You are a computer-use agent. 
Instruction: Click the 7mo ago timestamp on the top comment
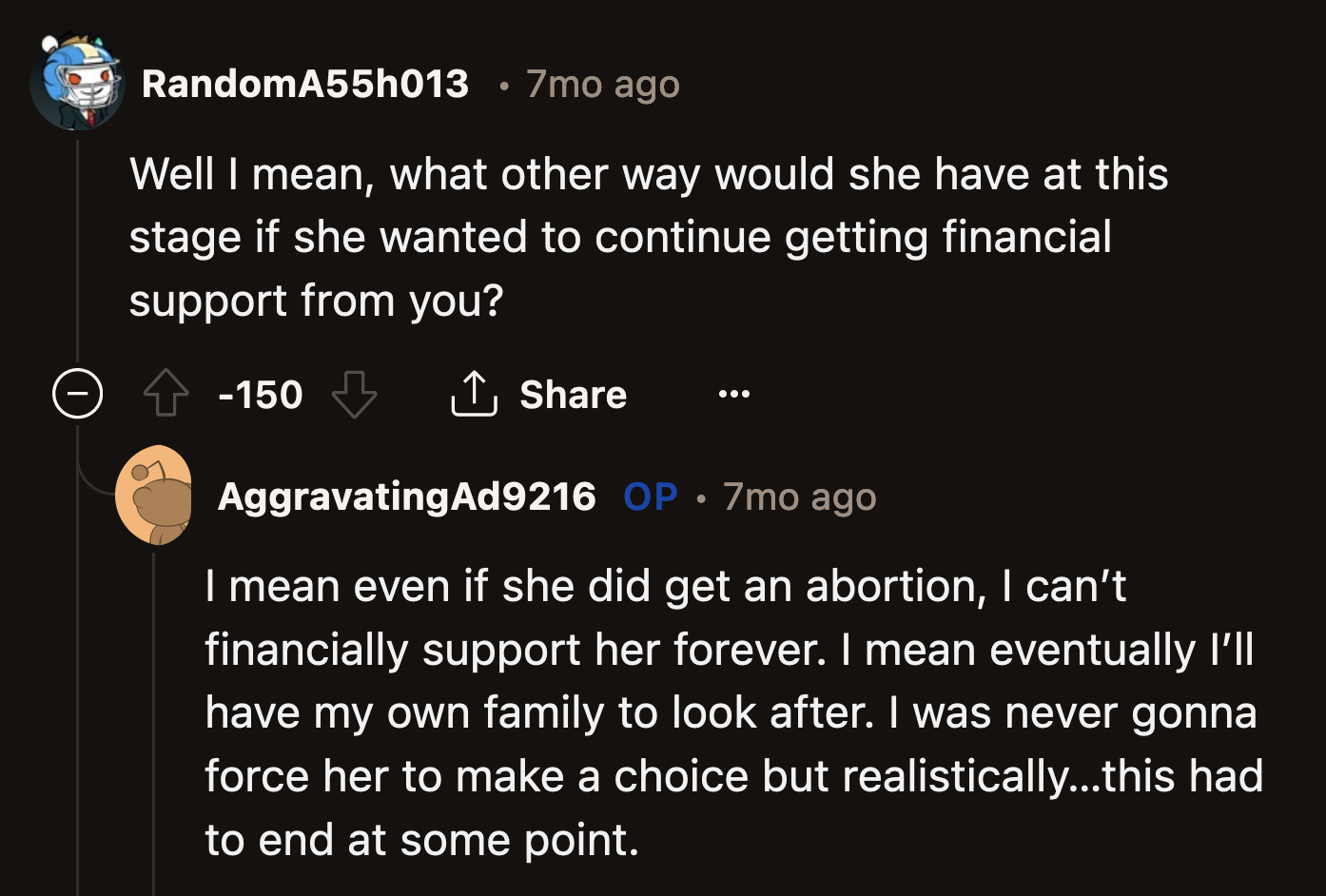(601, 84)
